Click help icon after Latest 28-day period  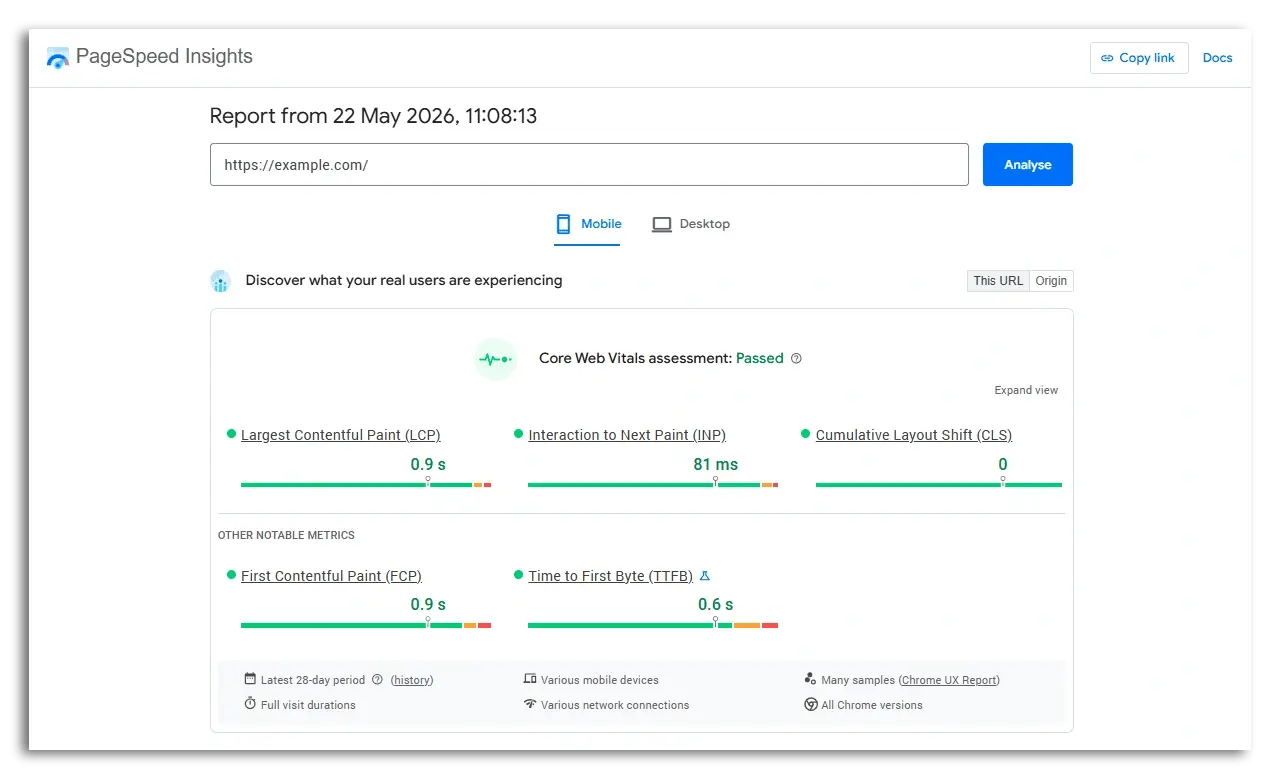pyautogui.click(x=377, y=680)
